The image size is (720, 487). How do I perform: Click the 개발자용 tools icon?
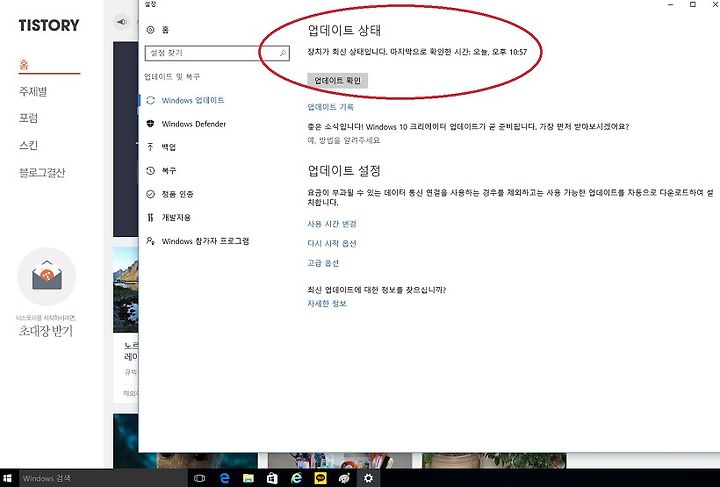[150, 217]
